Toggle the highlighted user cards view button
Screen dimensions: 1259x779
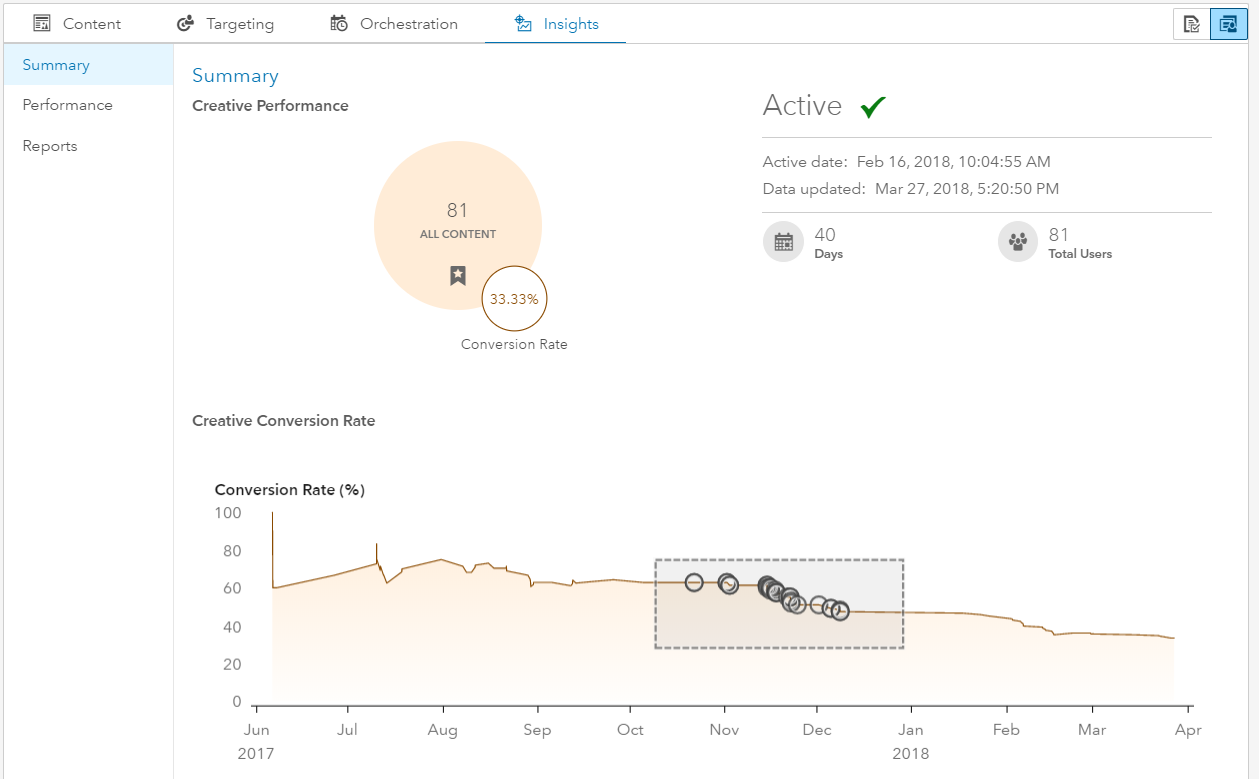[1228, 24]
